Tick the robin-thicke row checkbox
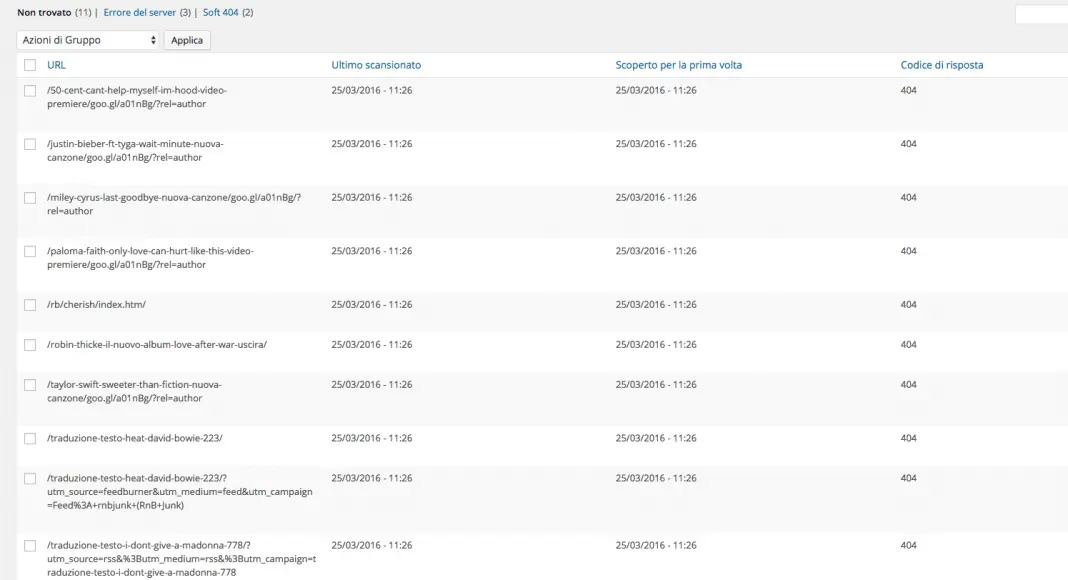This screenshot has height=580, width=1068. (30, 345)
